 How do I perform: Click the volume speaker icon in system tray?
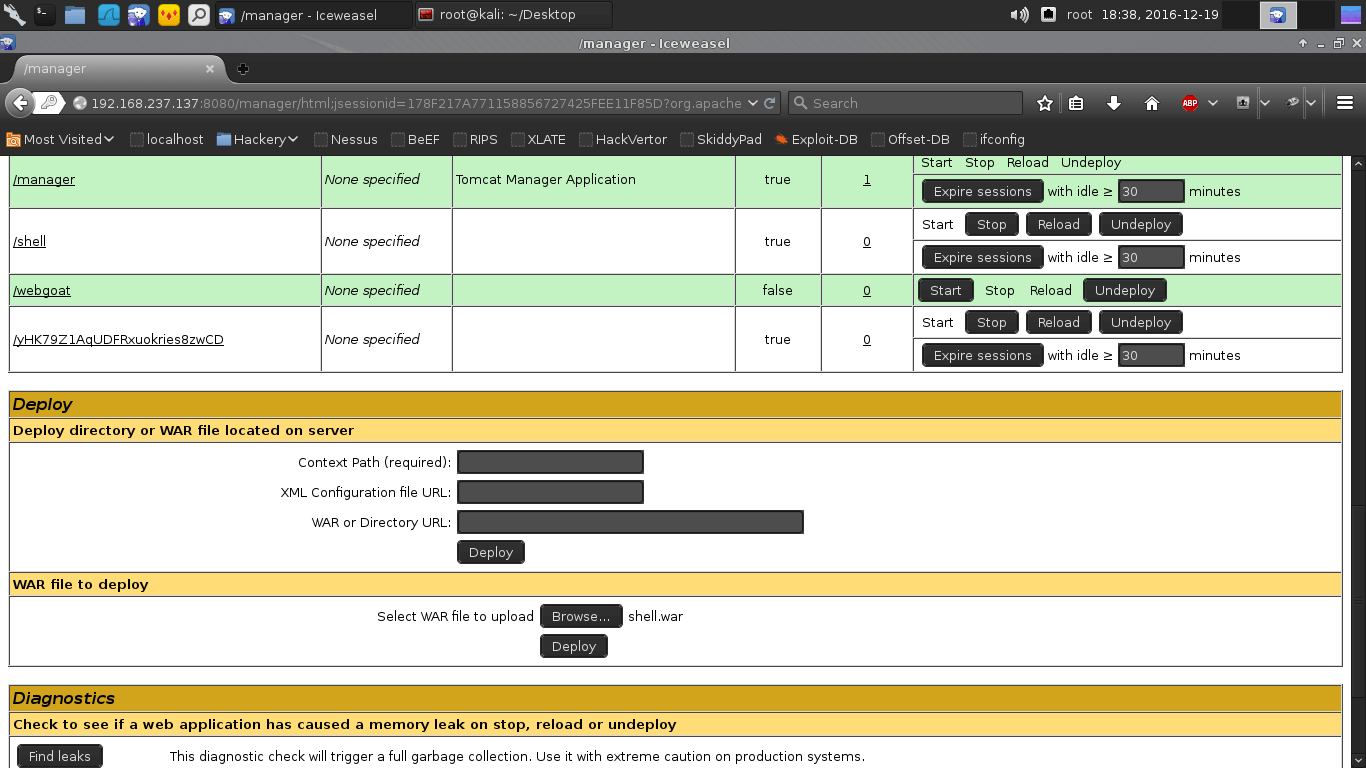[1019, 15]
